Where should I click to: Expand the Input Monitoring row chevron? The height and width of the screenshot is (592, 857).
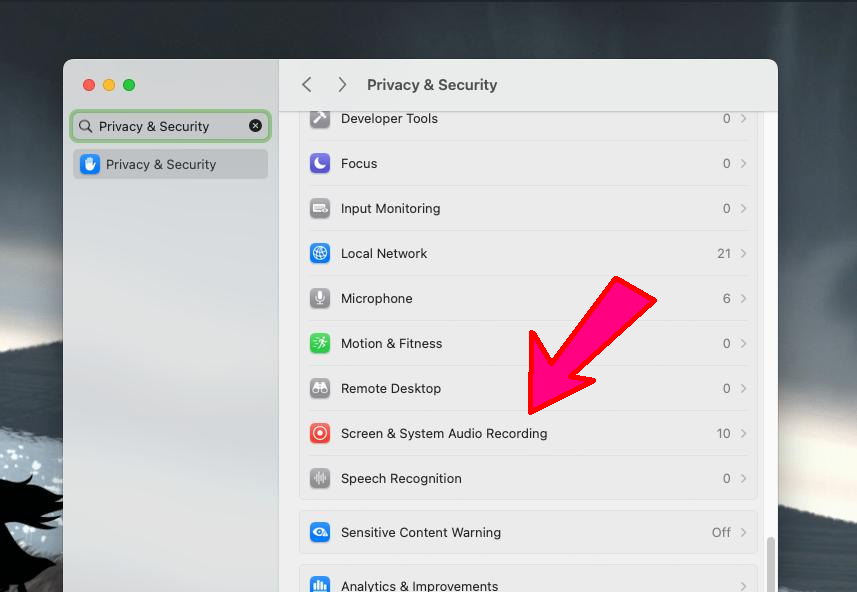(743, 208)
